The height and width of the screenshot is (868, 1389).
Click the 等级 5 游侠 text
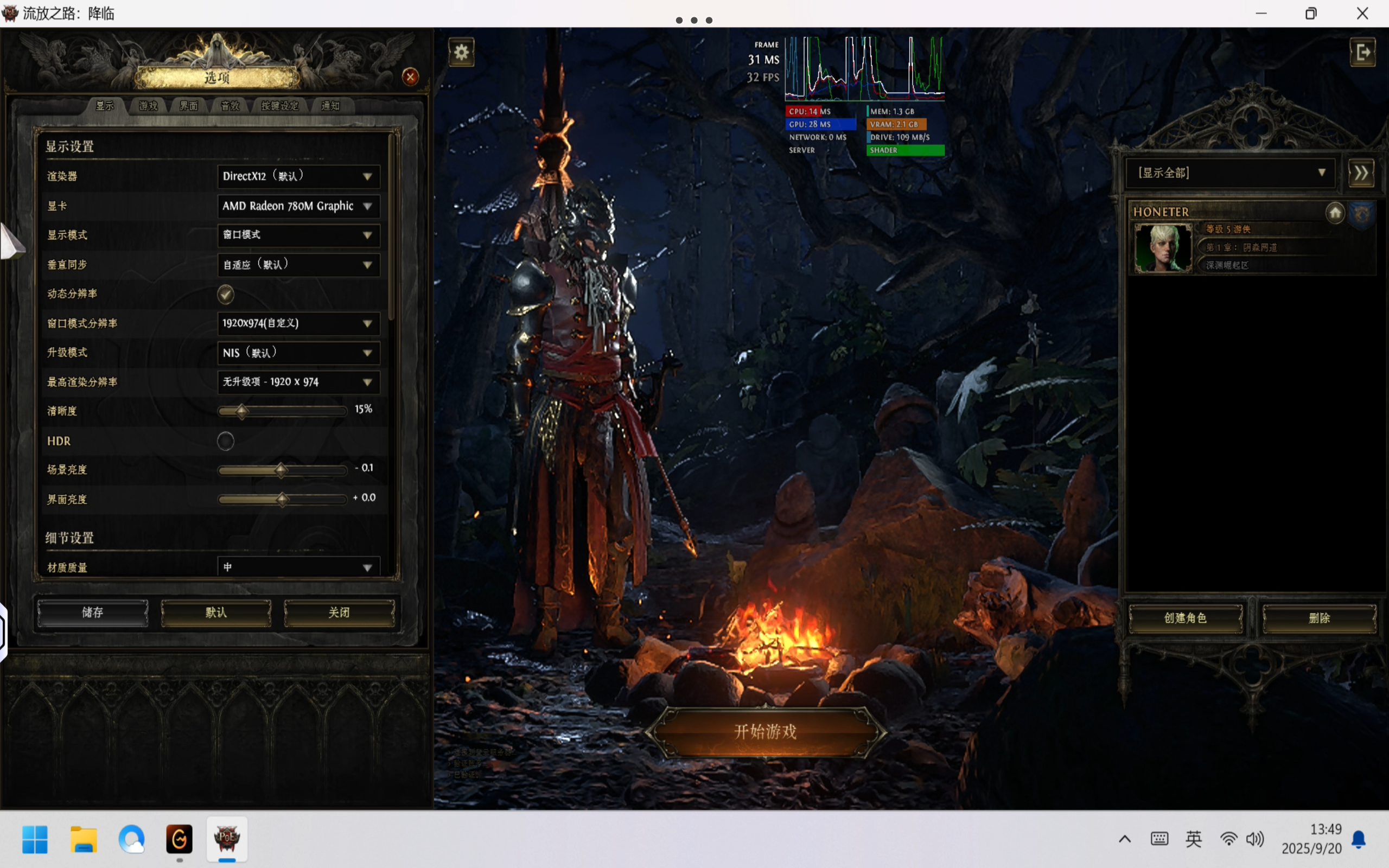(1228, 229)
